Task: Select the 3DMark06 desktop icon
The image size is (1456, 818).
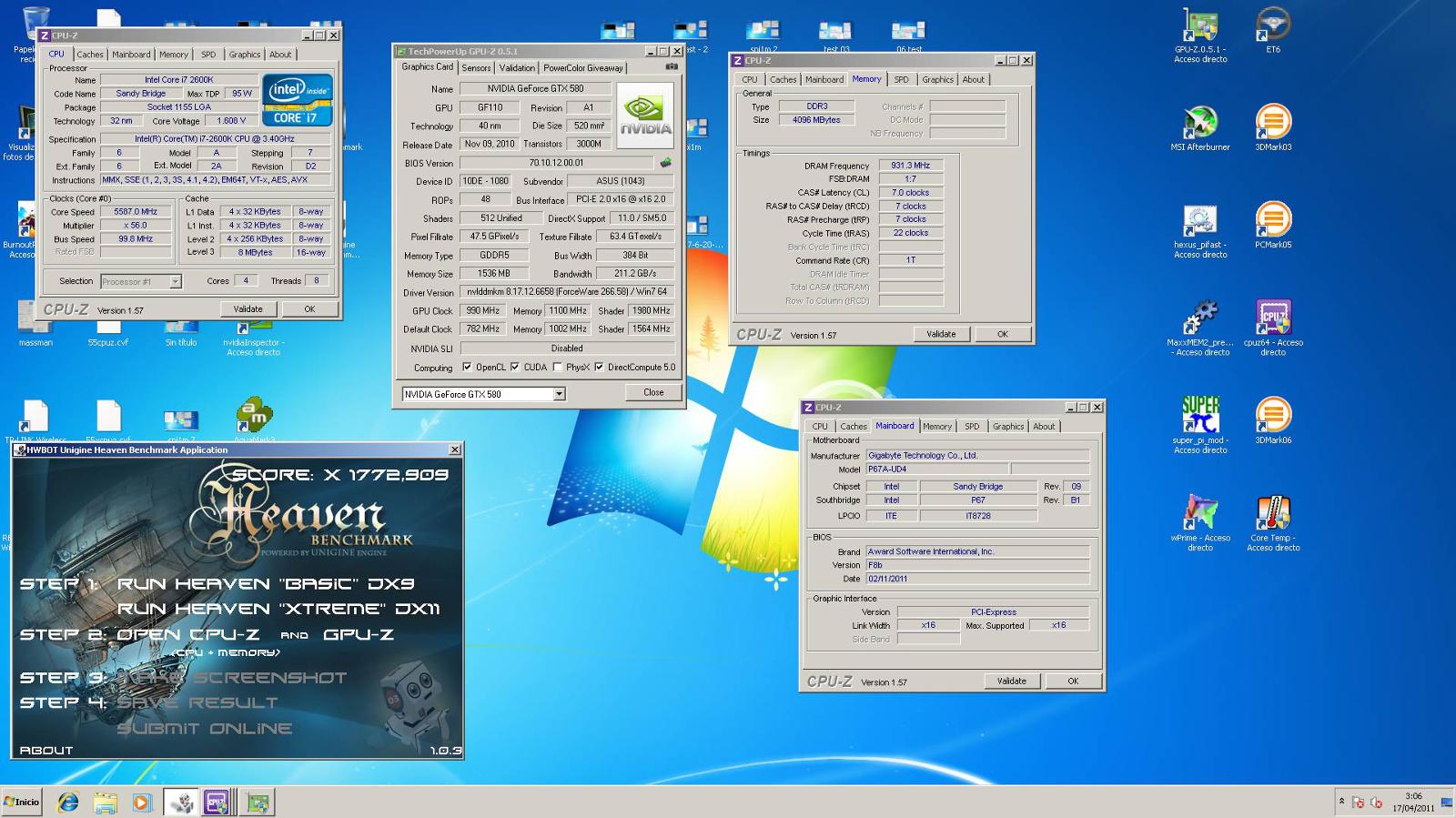Action: (x=1273, y=420)
